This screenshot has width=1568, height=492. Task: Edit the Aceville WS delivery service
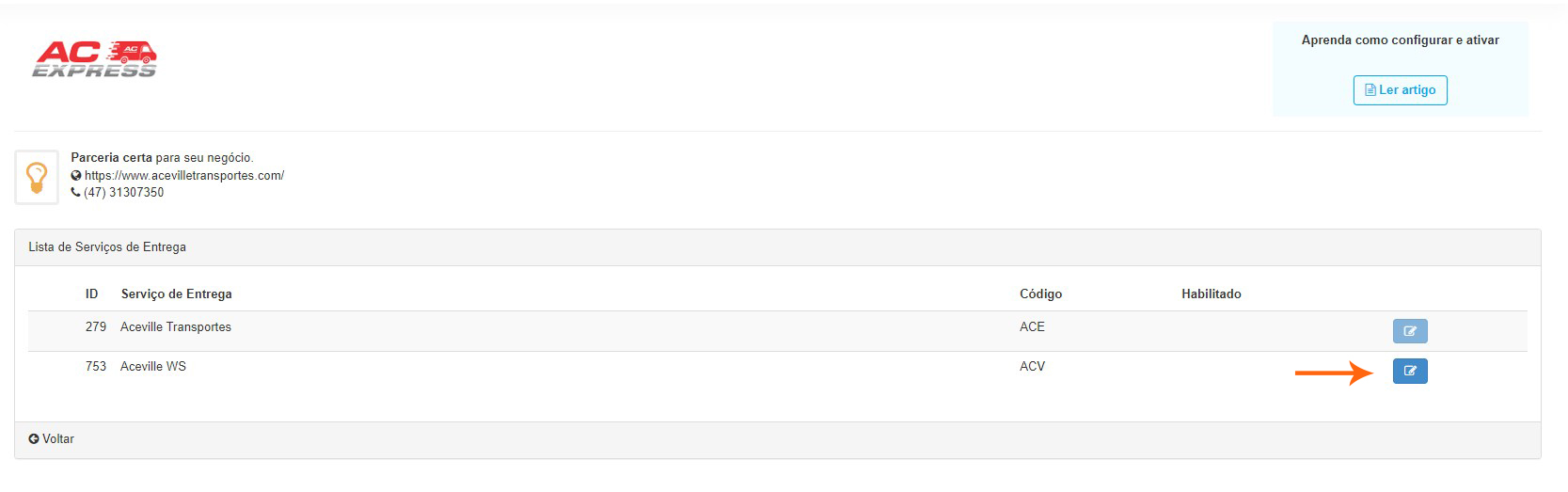pyautogui.click(x=1409, y=371)
